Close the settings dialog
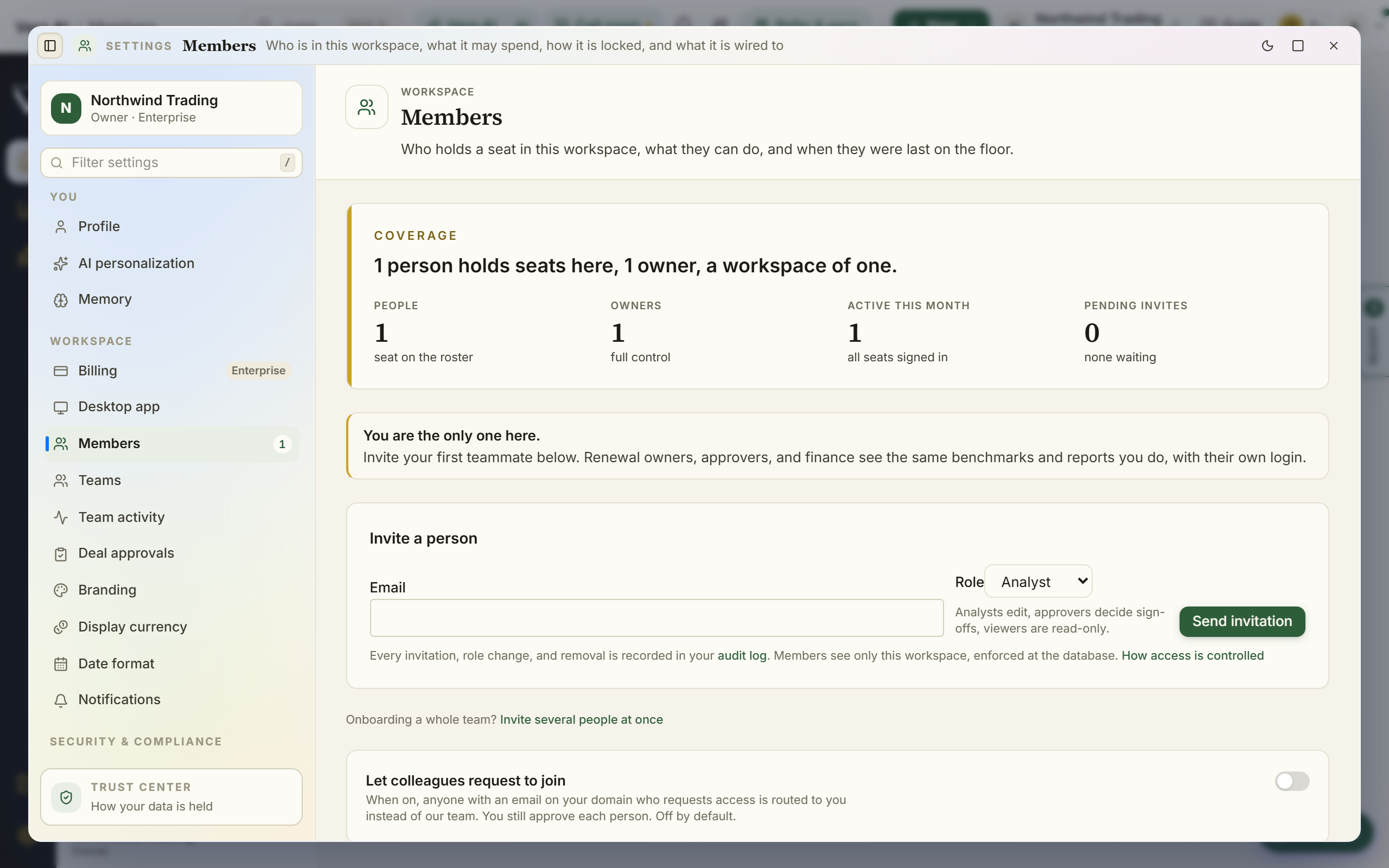The height and width of the screenshot is (868, 1389). coord(1333,46)
